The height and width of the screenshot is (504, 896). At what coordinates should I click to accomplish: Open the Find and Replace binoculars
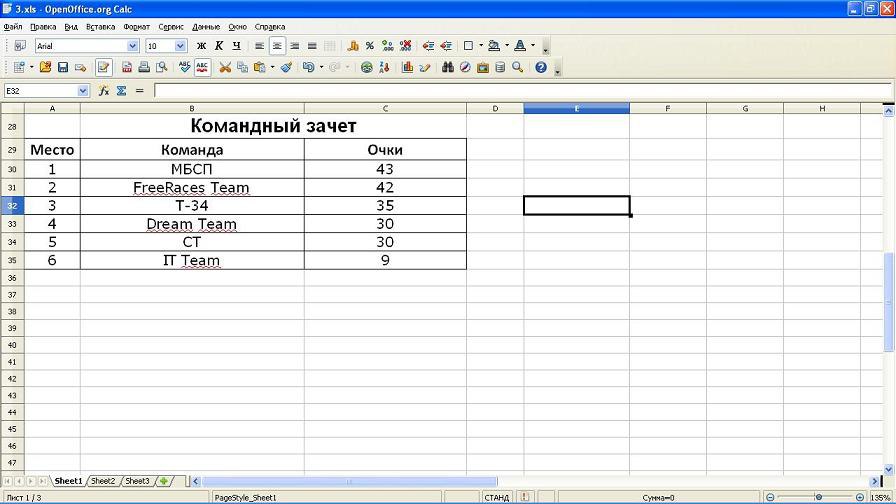[x=448, y=68]
